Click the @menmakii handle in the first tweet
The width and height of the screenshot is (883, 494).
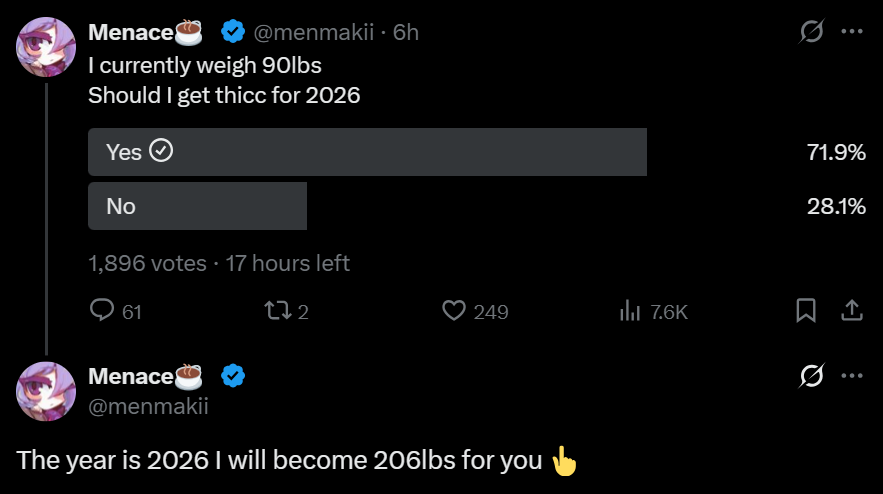pos(317,33)
